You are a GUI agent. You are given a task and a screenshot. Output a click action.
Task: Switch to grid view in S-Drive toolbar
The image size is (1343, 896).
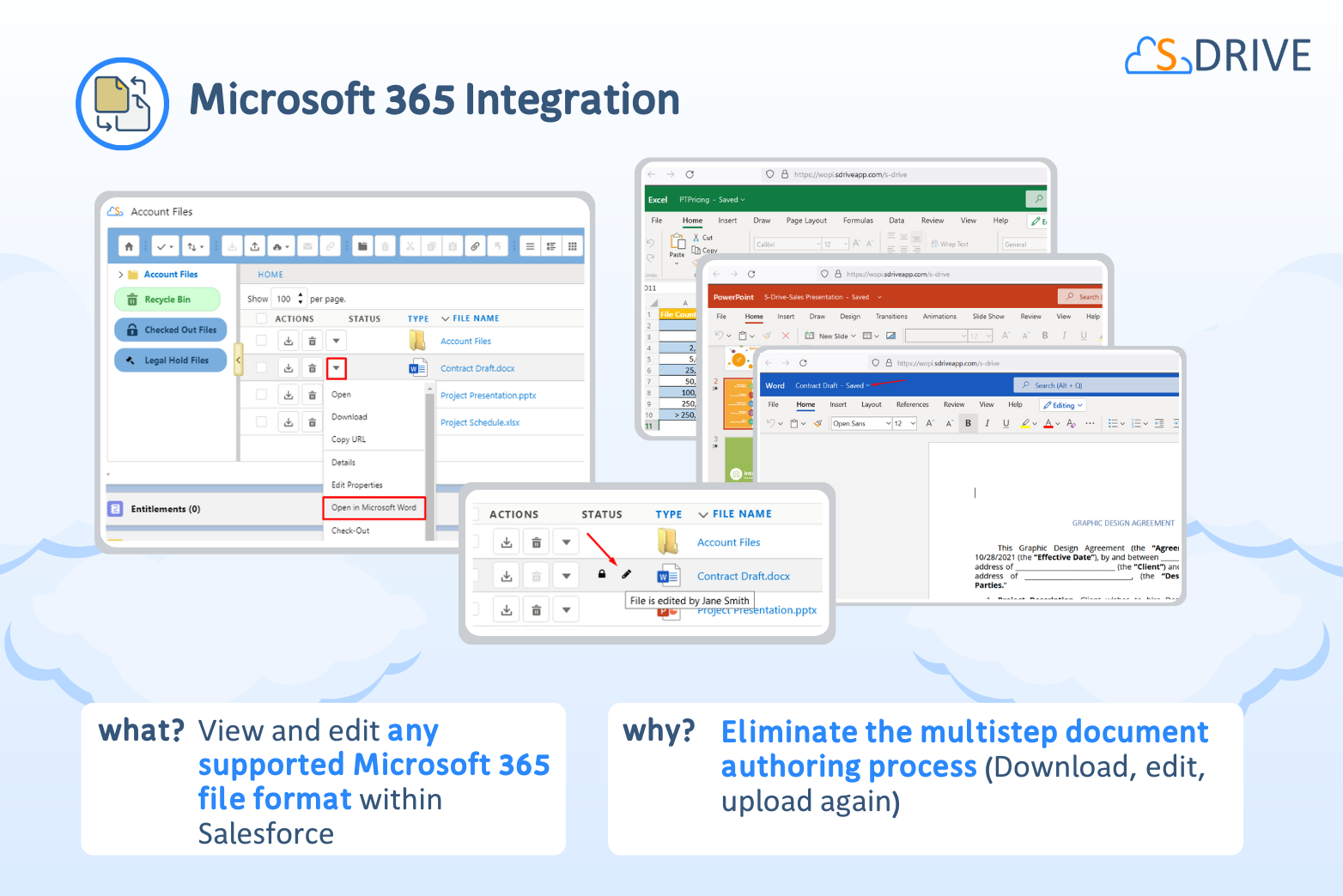572,247
